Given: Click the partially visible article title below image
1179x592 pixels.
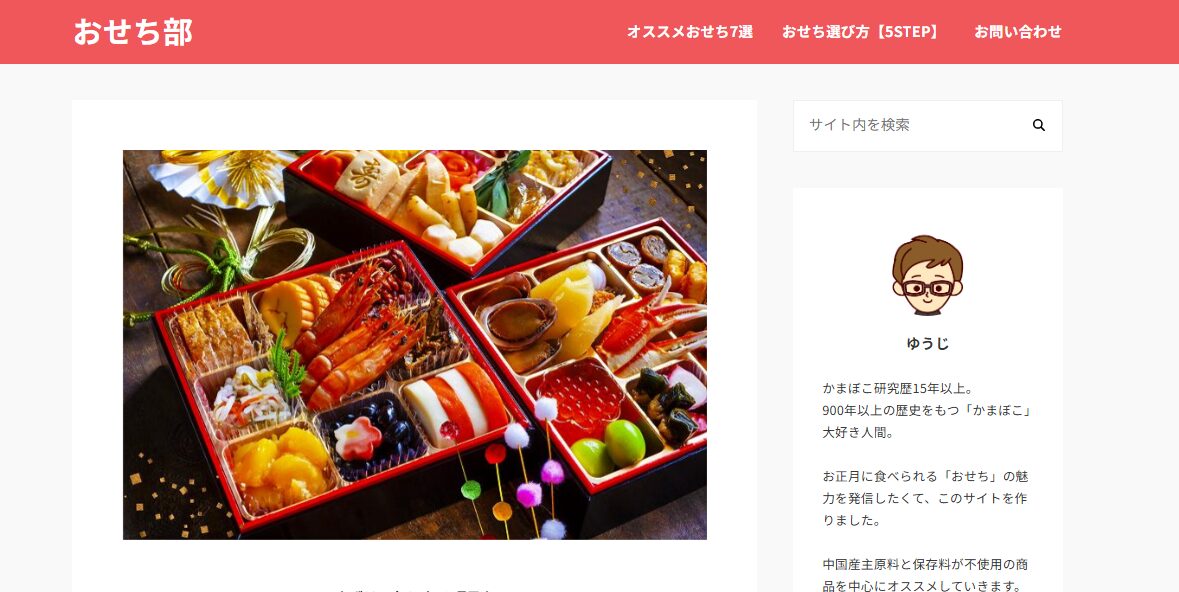Looking at the screenshot, I should click(414, 590).
